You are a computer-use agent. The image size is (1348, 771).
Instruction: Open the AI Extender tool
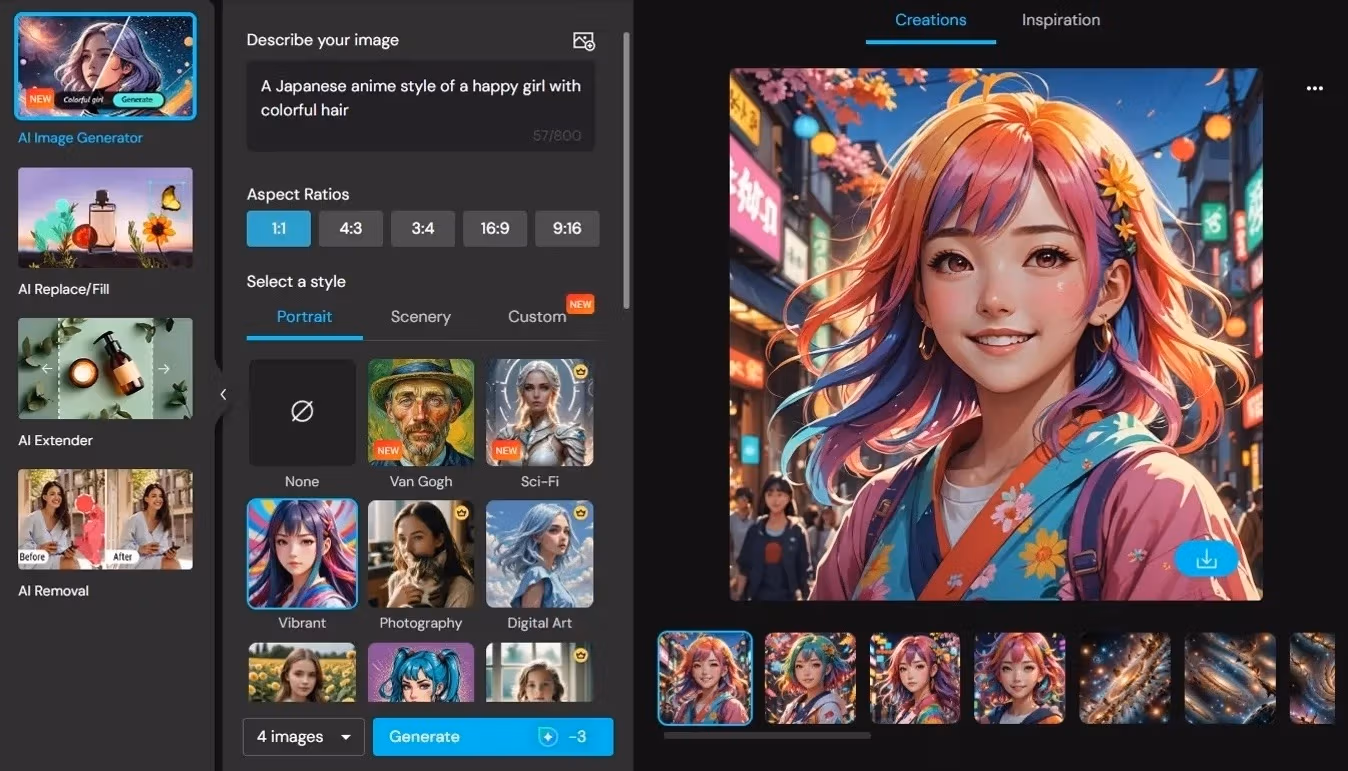104,368
